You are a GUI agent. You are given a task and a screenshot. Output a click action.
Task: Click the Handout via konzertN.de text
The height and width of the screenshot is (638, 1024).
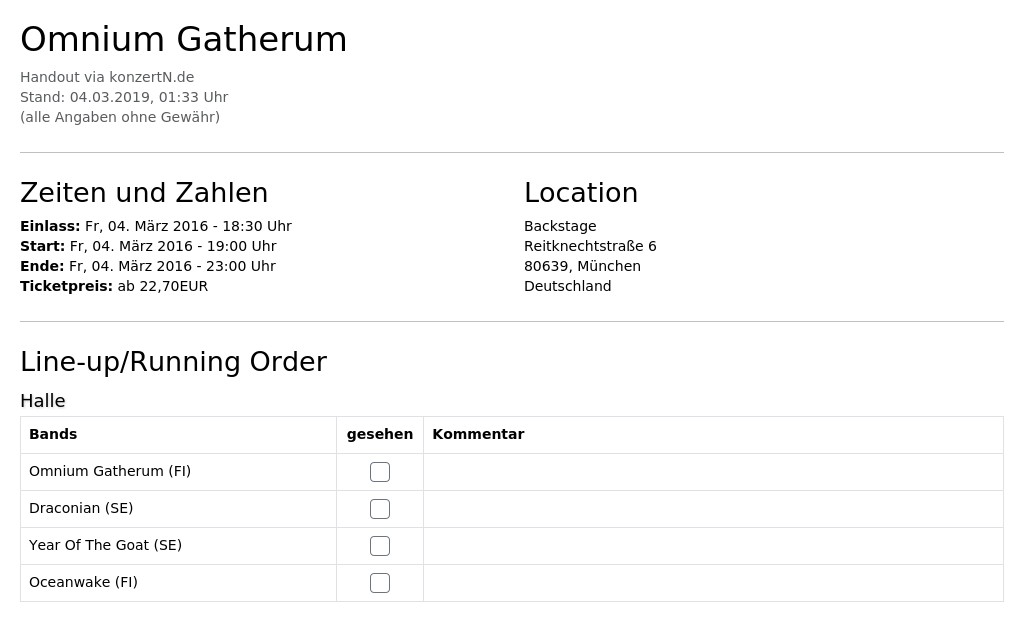pos(107,77)
